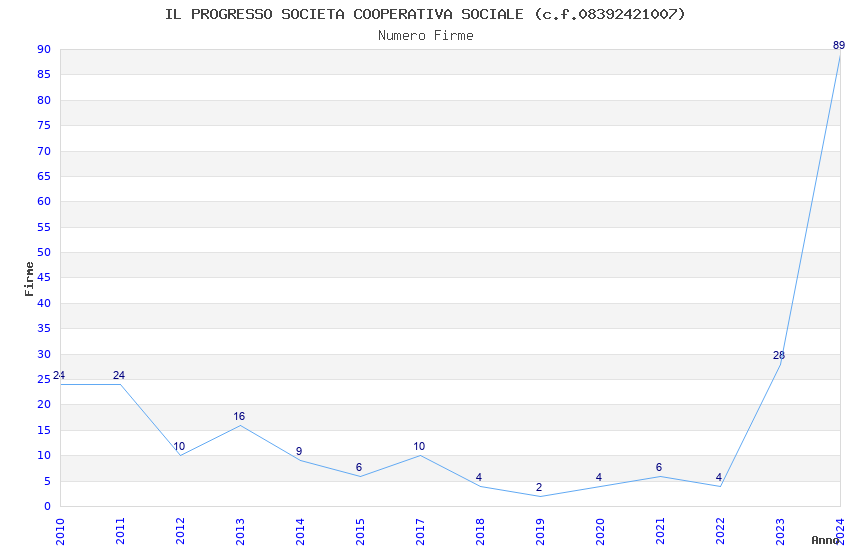Select the y-axis tick 70
This screenshot has width=850, height=550.
coord(44,151)
